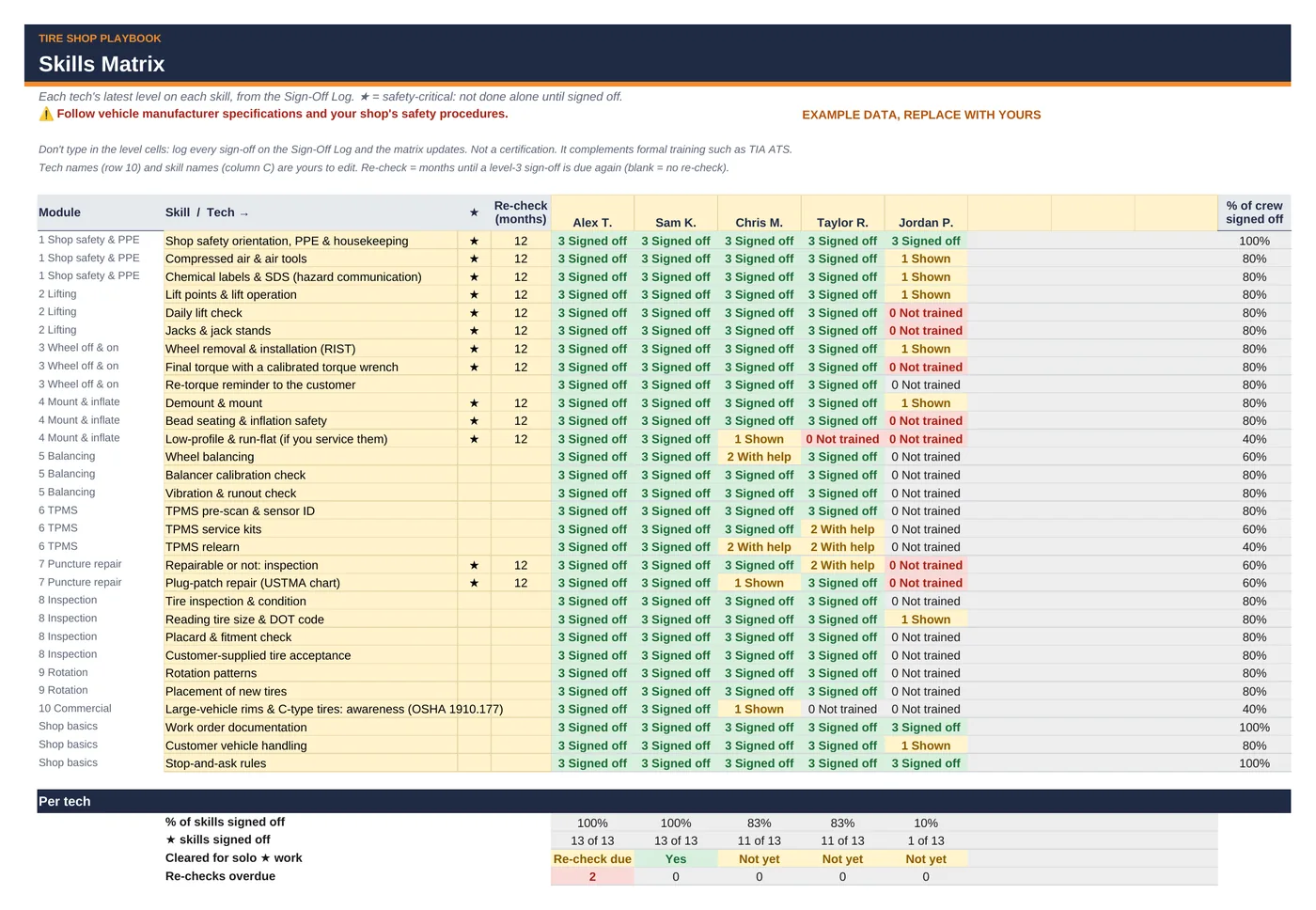
Task: Click the star next to Bead seating & inflation safety
Action: (474, 421)
